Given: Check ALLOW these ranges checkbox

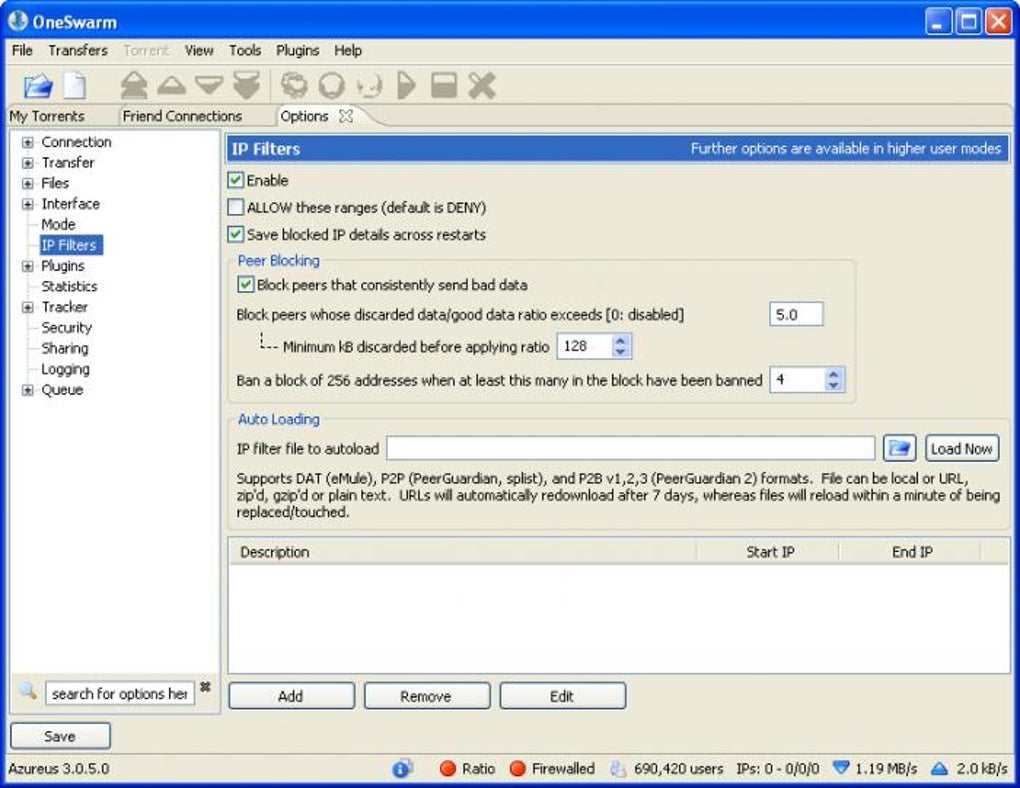Looking at the screenshot, I should [x=235, y=208].
